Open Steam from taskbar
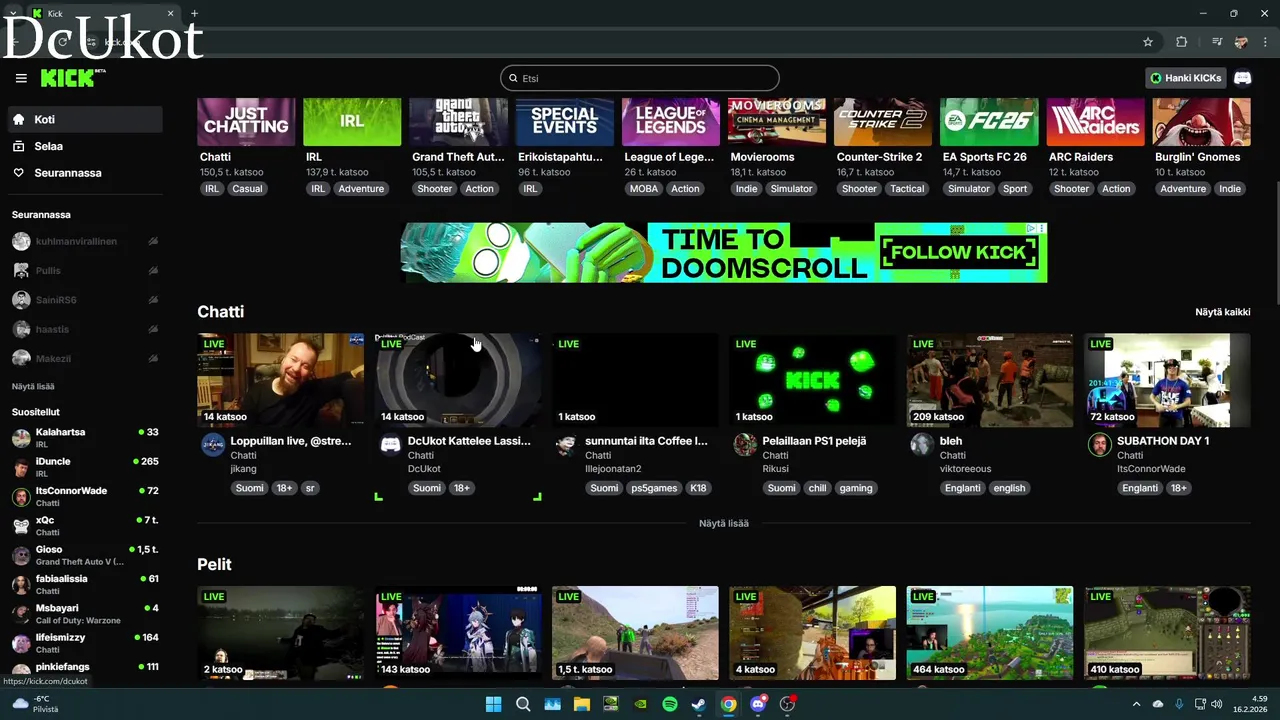This screenshot has width=1280, height=720. pos(699,704)
